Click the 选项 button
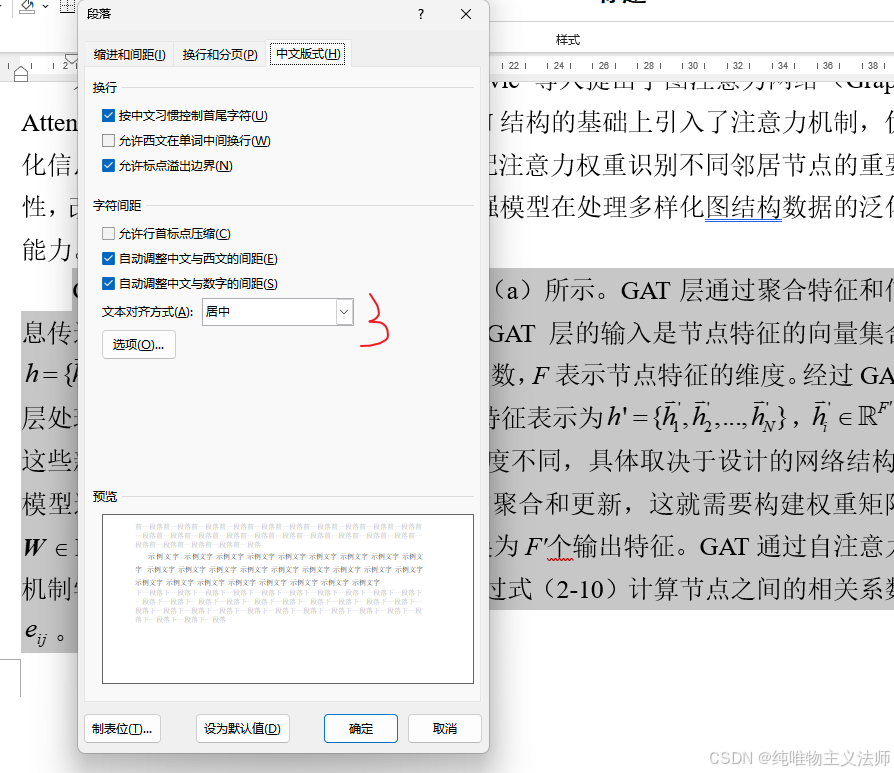The height and width of the screenshot is (773, 894). click(139, 344)
